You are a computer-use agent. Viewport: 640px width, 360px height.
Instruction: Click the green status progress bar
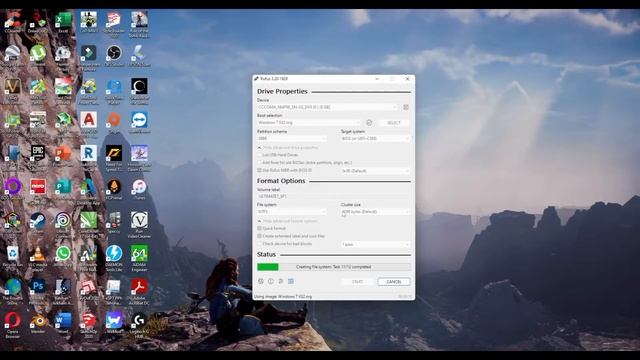point(333,267)
